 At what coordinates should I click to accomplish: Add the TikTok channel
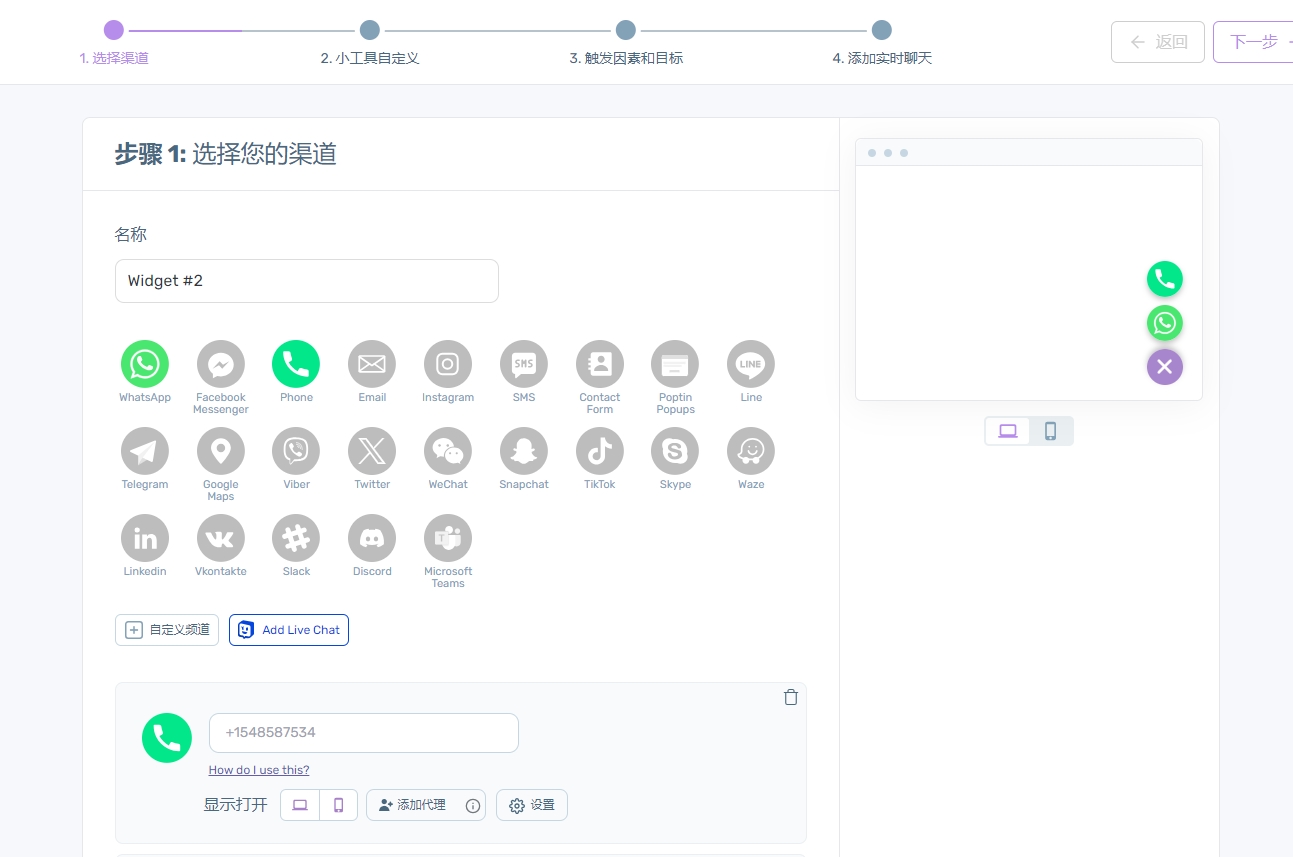coord(600,451)
